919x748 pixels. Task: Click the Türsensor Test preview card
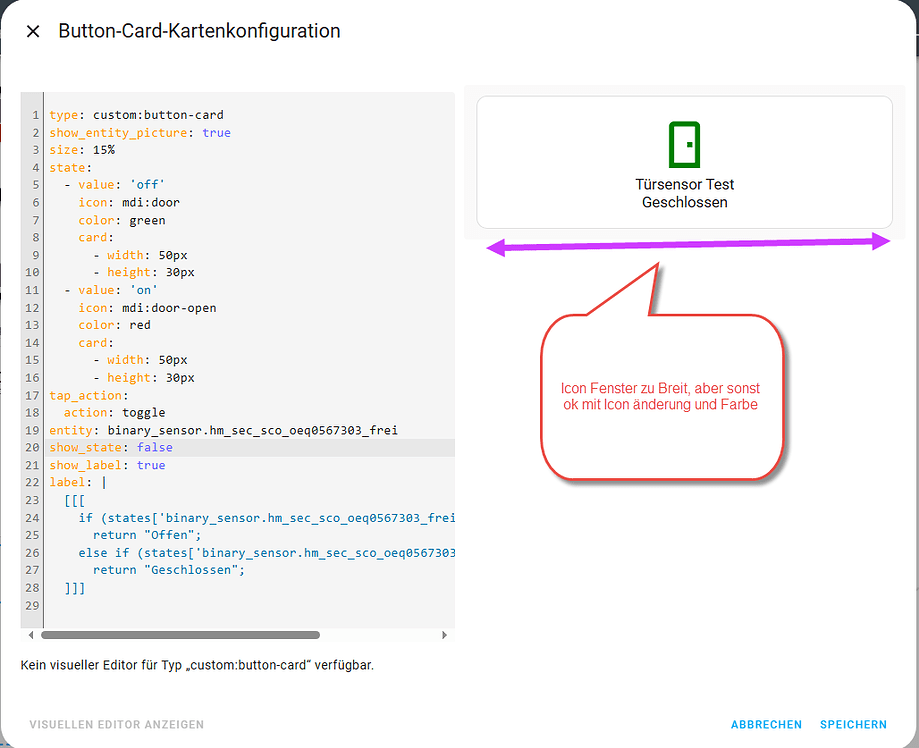pyautogui.click(x=684, y=162)
